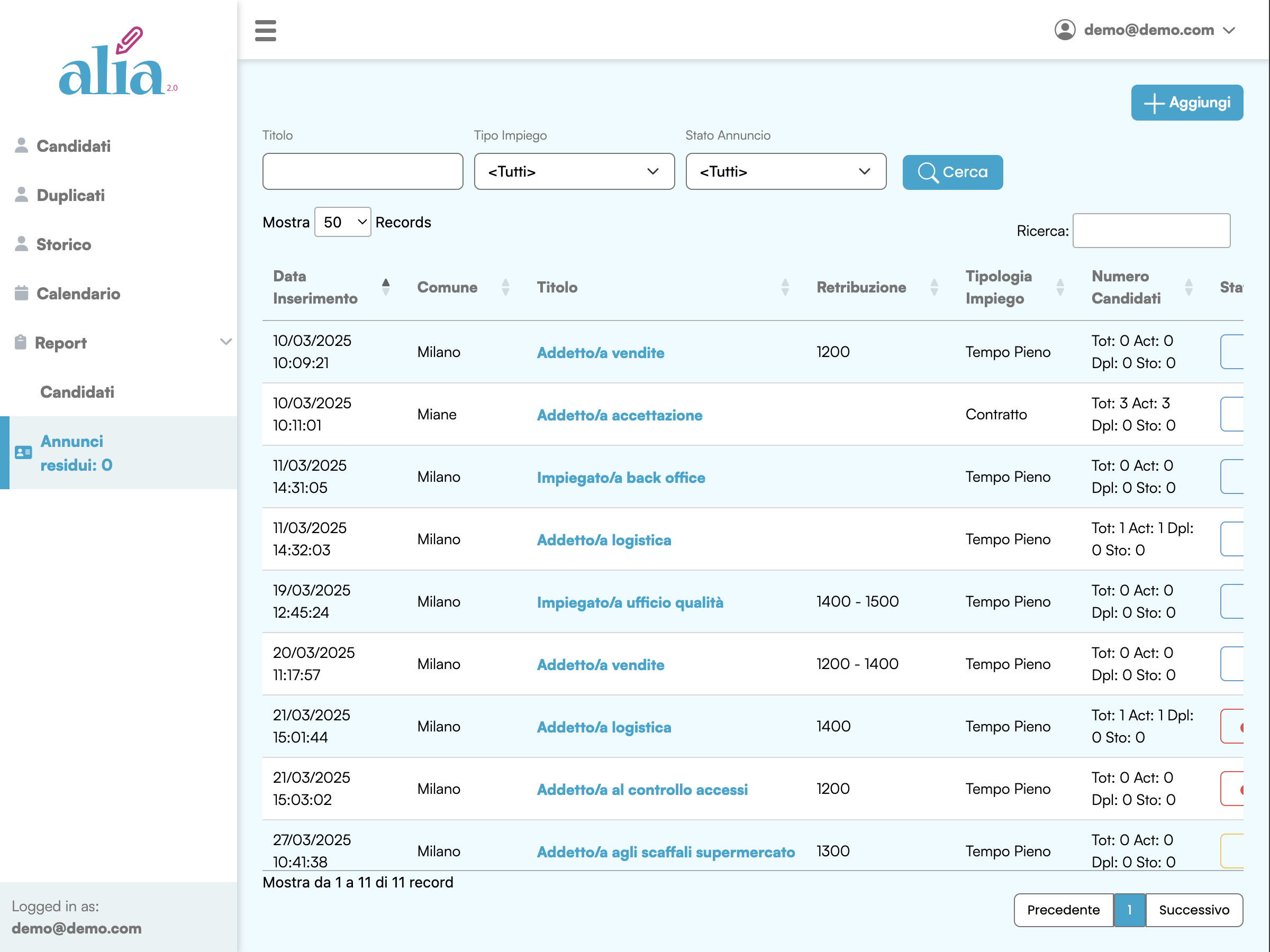Sort by Data Inserimento column arrows
The image size is (1270, 952).
tap(386, 287)
